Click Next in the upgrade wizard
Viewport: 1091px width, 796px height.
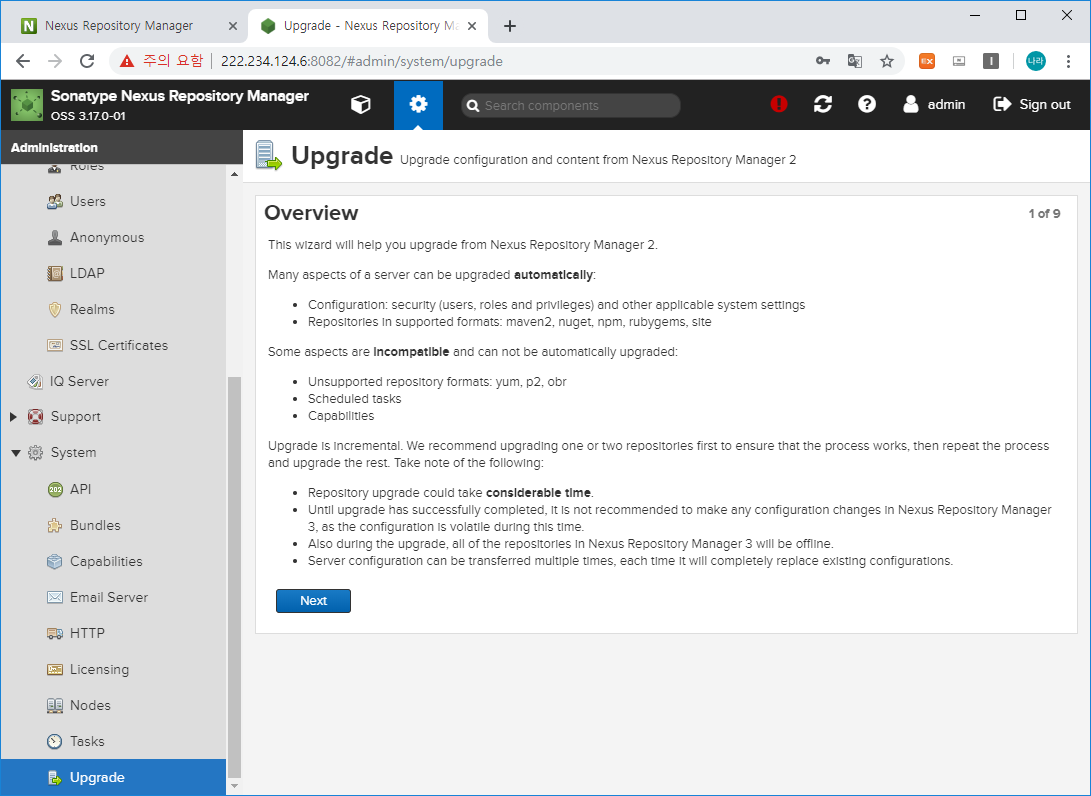click(313, 600)
